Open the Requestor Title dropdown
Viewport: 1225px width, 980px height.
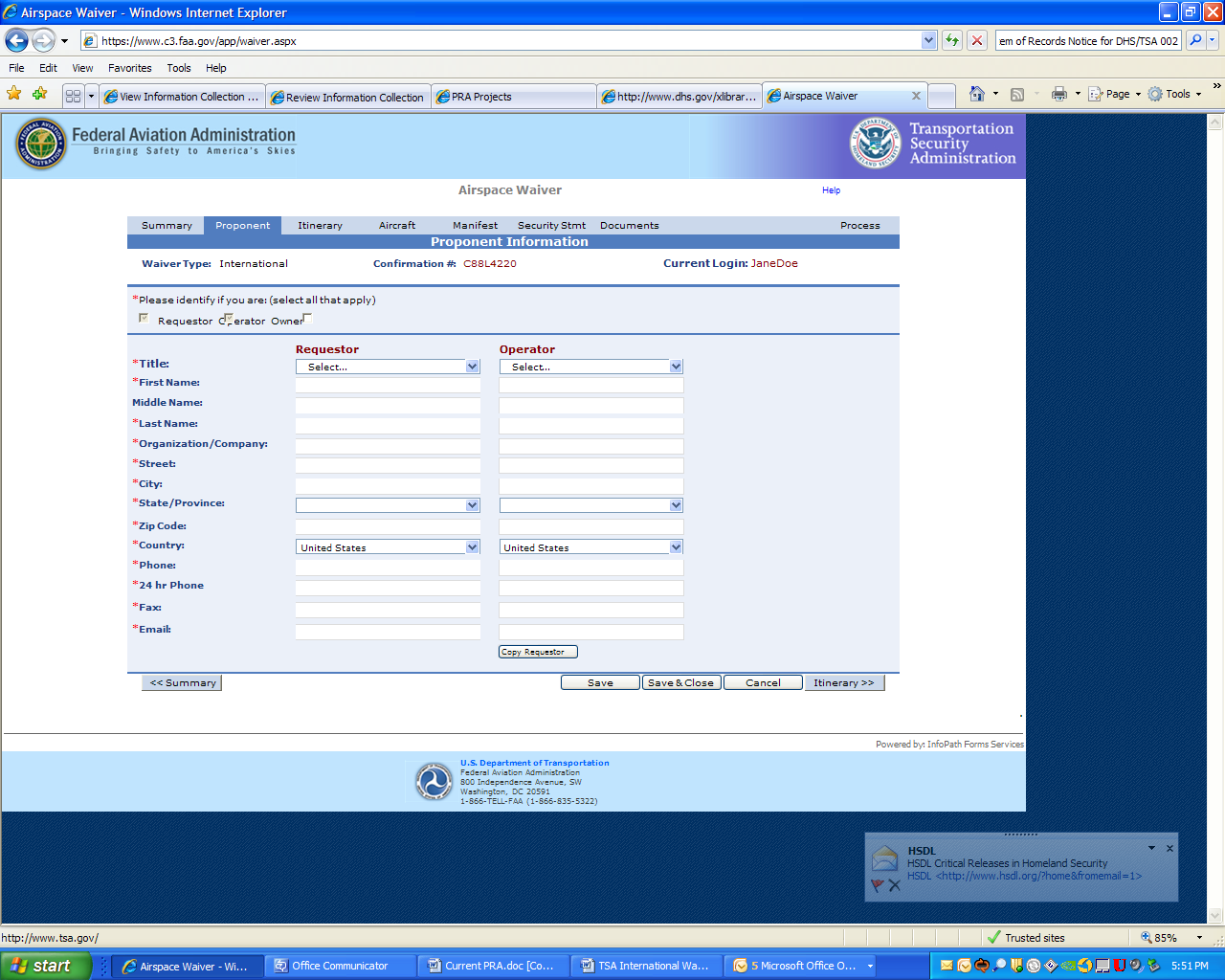click(x=388, y=367)
